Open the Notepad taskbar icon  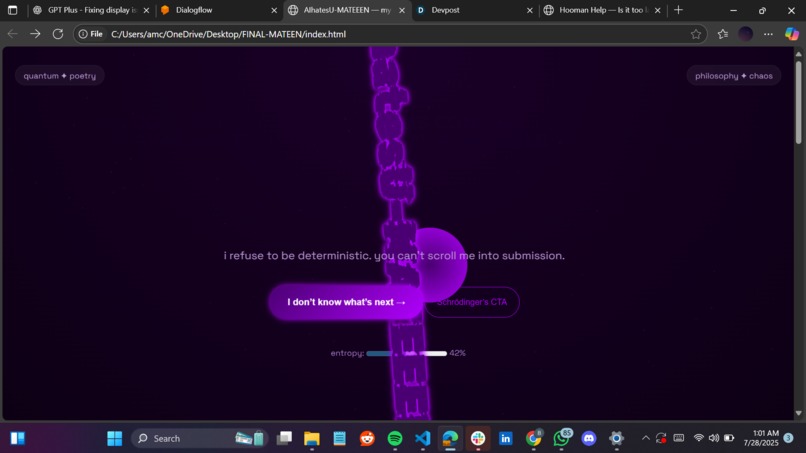pyautogui.click(x=339, y=439)
